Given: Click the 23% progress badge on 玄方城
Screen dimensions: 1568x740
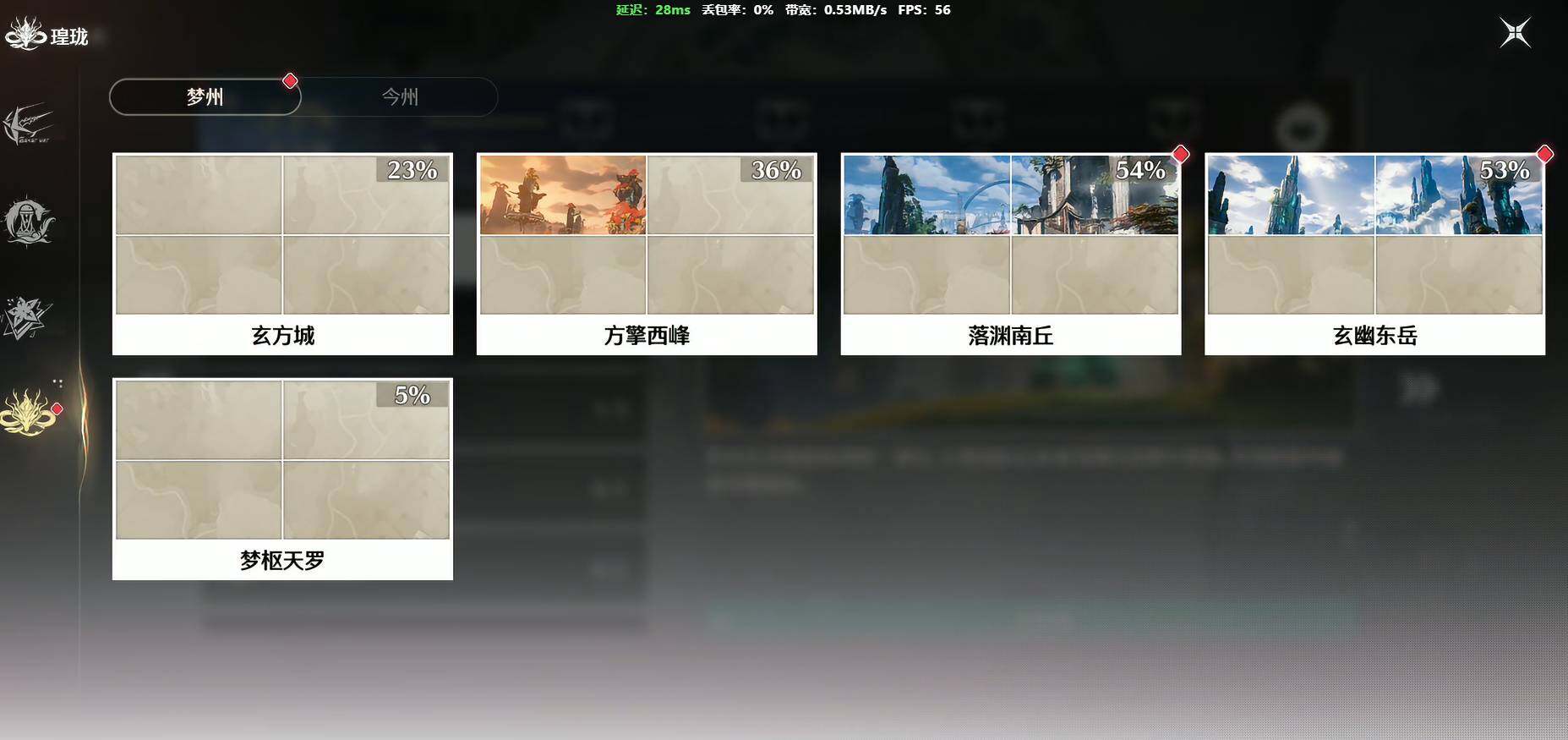Looking at the screenshot, I should pyautogui.click(x=412, y=170).
